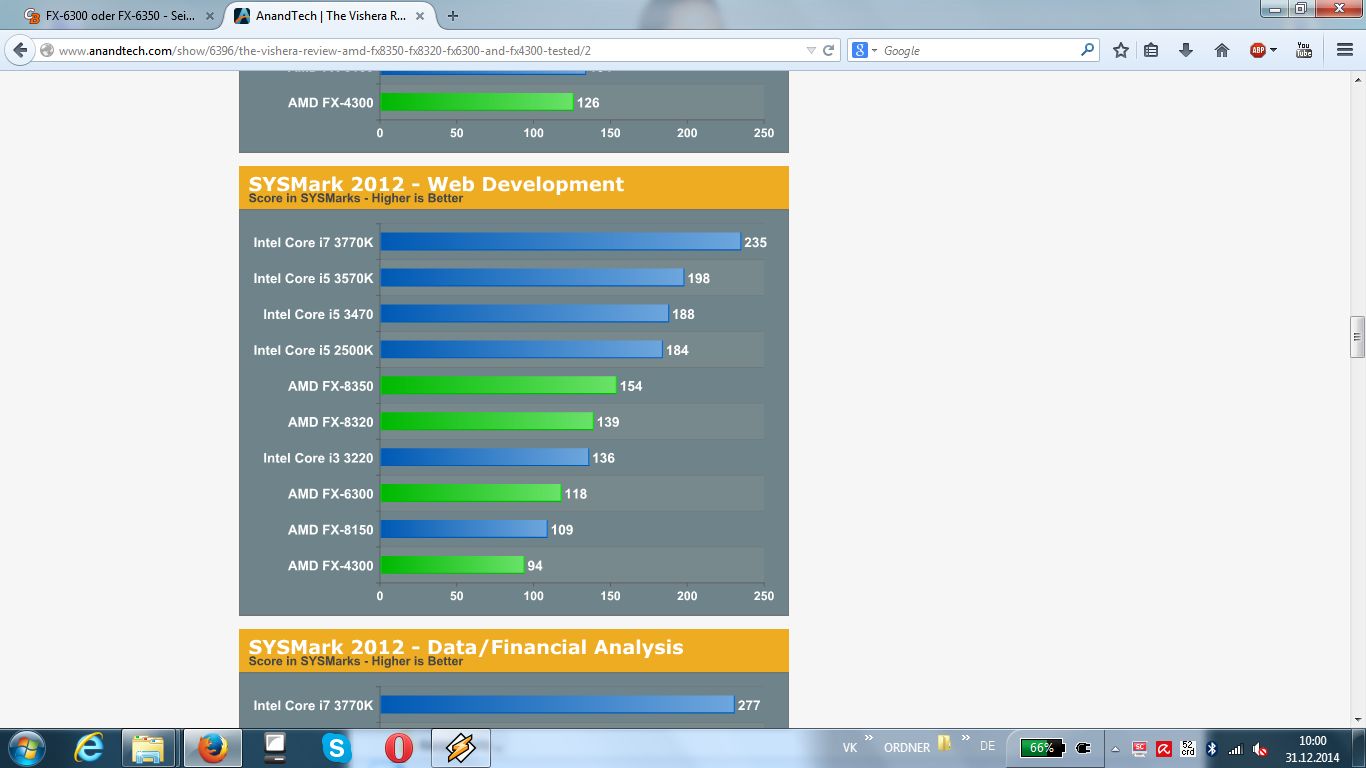Click the Intel Core i7 3770K 235 bar
The image size is (1366, 768).
tap(560, 242)
